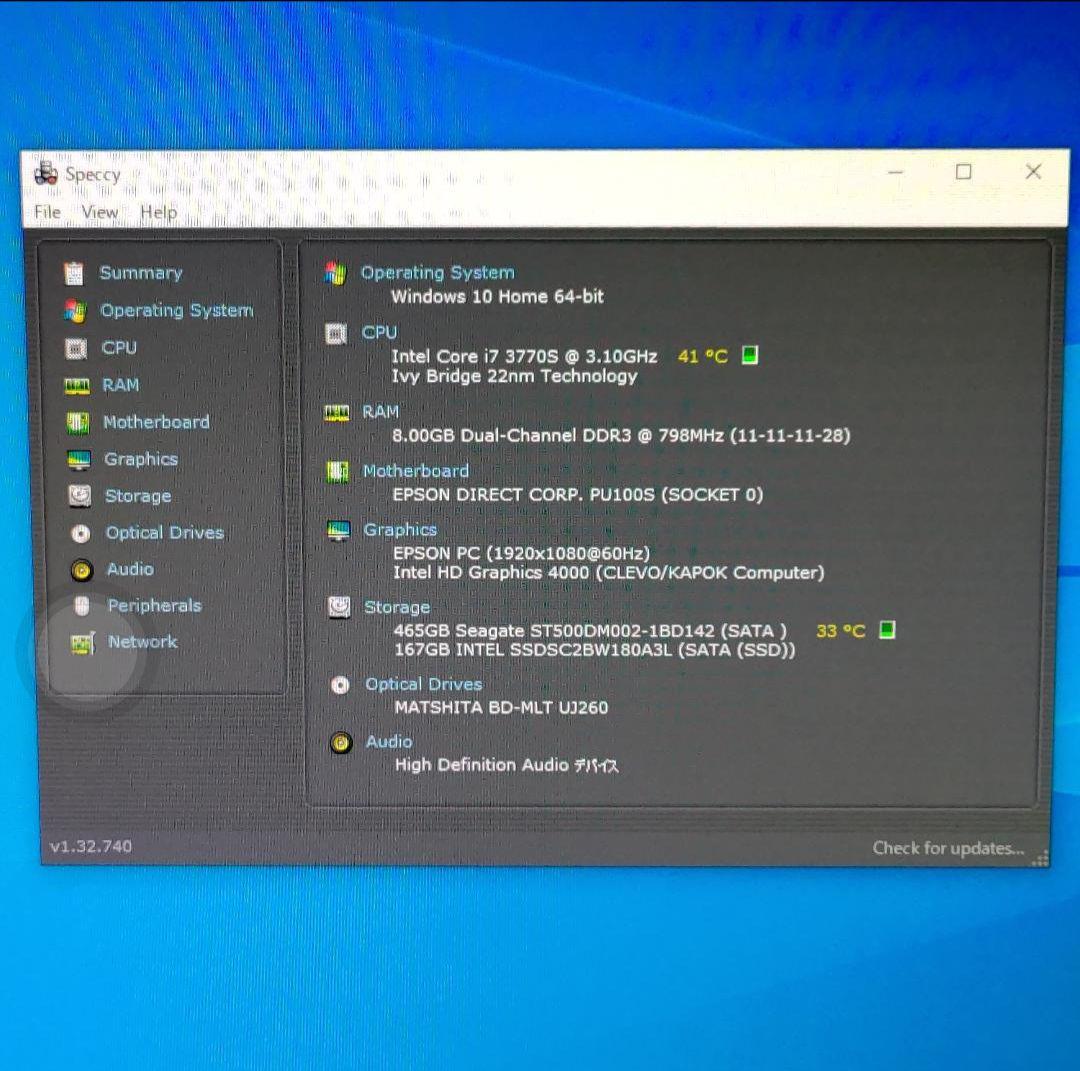
Task: Click the Motherboard heading in summary panel
Action: click(415, 471)
